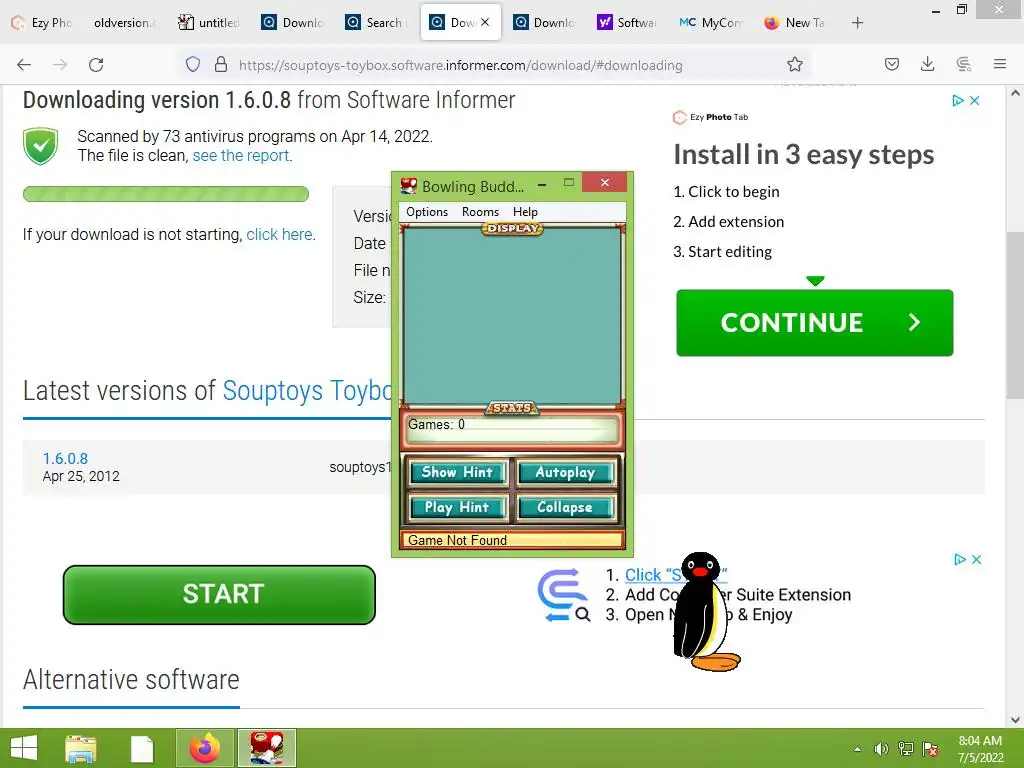Click the Games: 0 stats field
The height and width of the screenshot is (768, 1024).
click(512, 430)
